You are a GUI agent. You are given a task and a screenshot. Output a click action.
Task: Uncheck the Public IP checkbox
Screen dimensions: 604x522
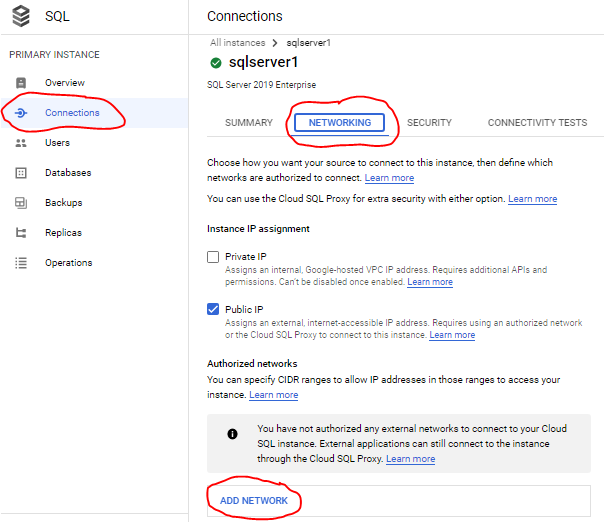point(213,309)
